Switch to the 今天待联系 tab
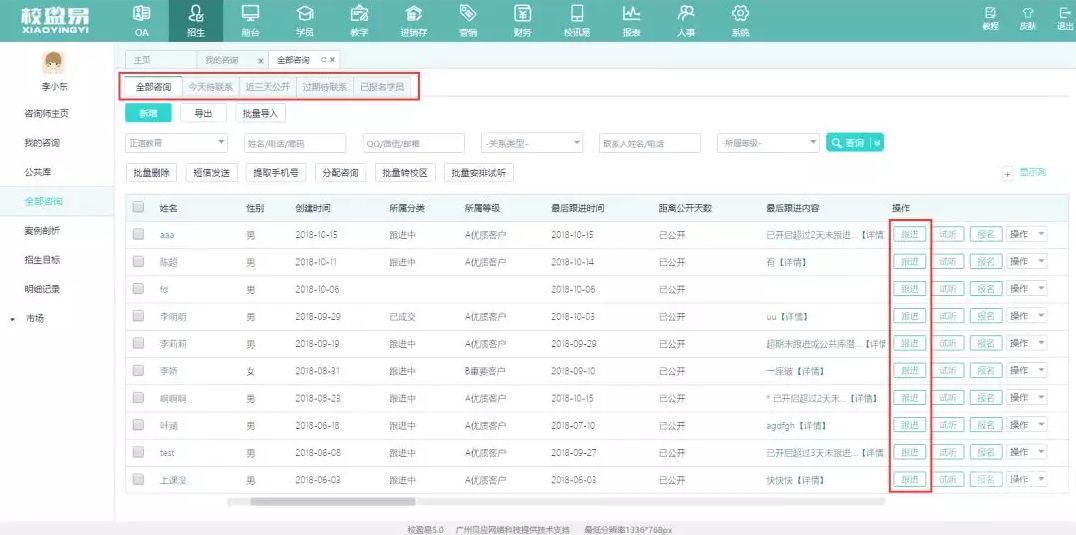Viewport: 1076px width, 535px height. (211, 87)
